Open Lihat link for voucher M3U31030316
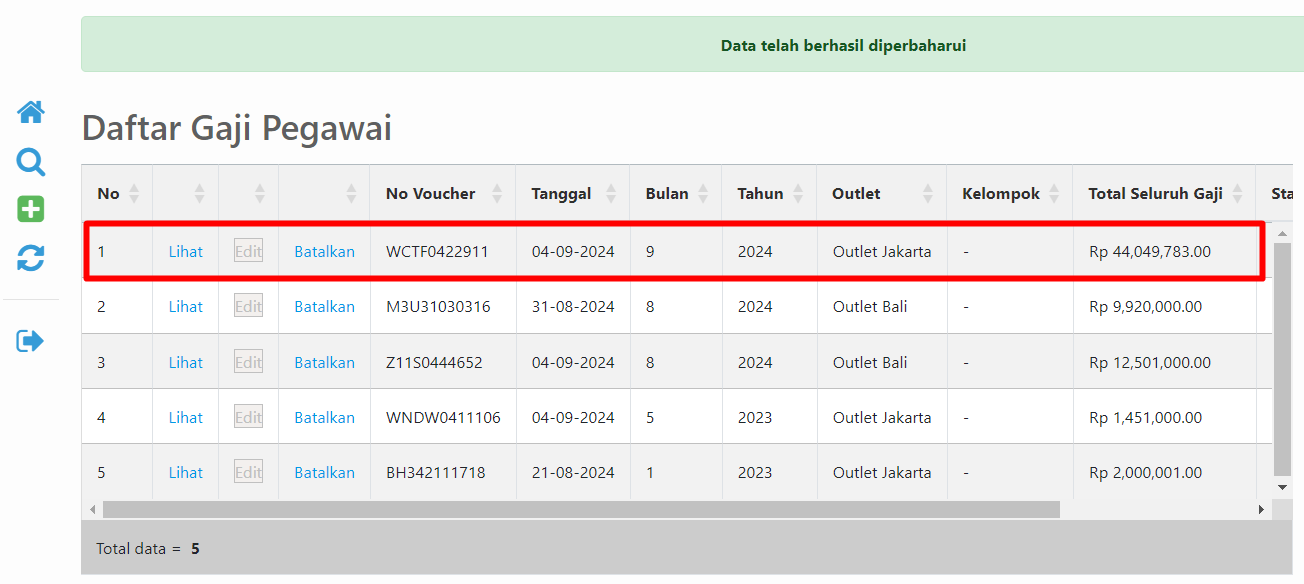 [185, 307]
